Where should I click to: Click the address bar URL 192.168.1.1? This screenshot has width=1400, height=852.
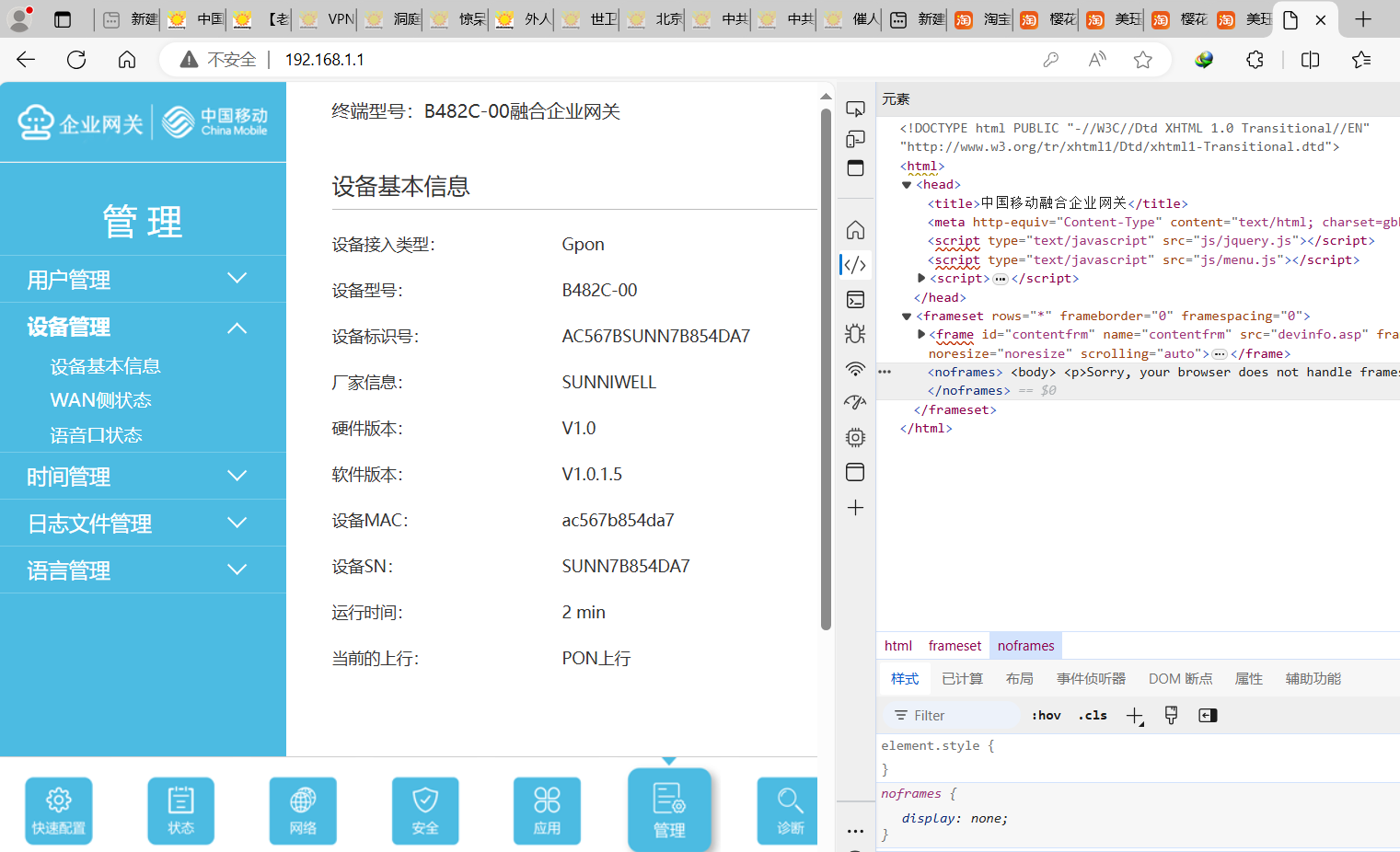[x=324, y=60]
